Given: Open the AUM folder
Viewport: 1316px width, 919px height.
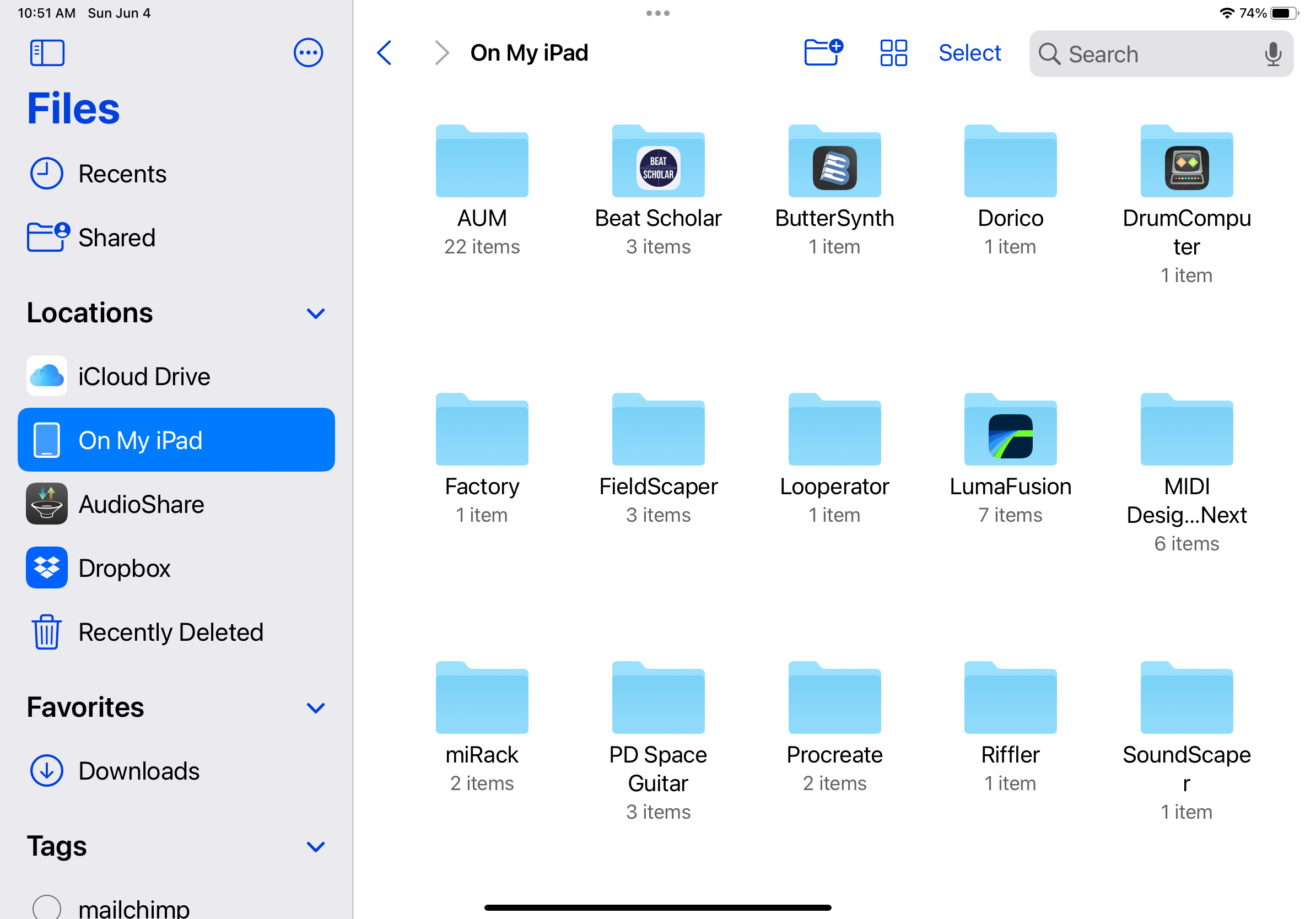Looking at the screenshot, I should 482,160.
